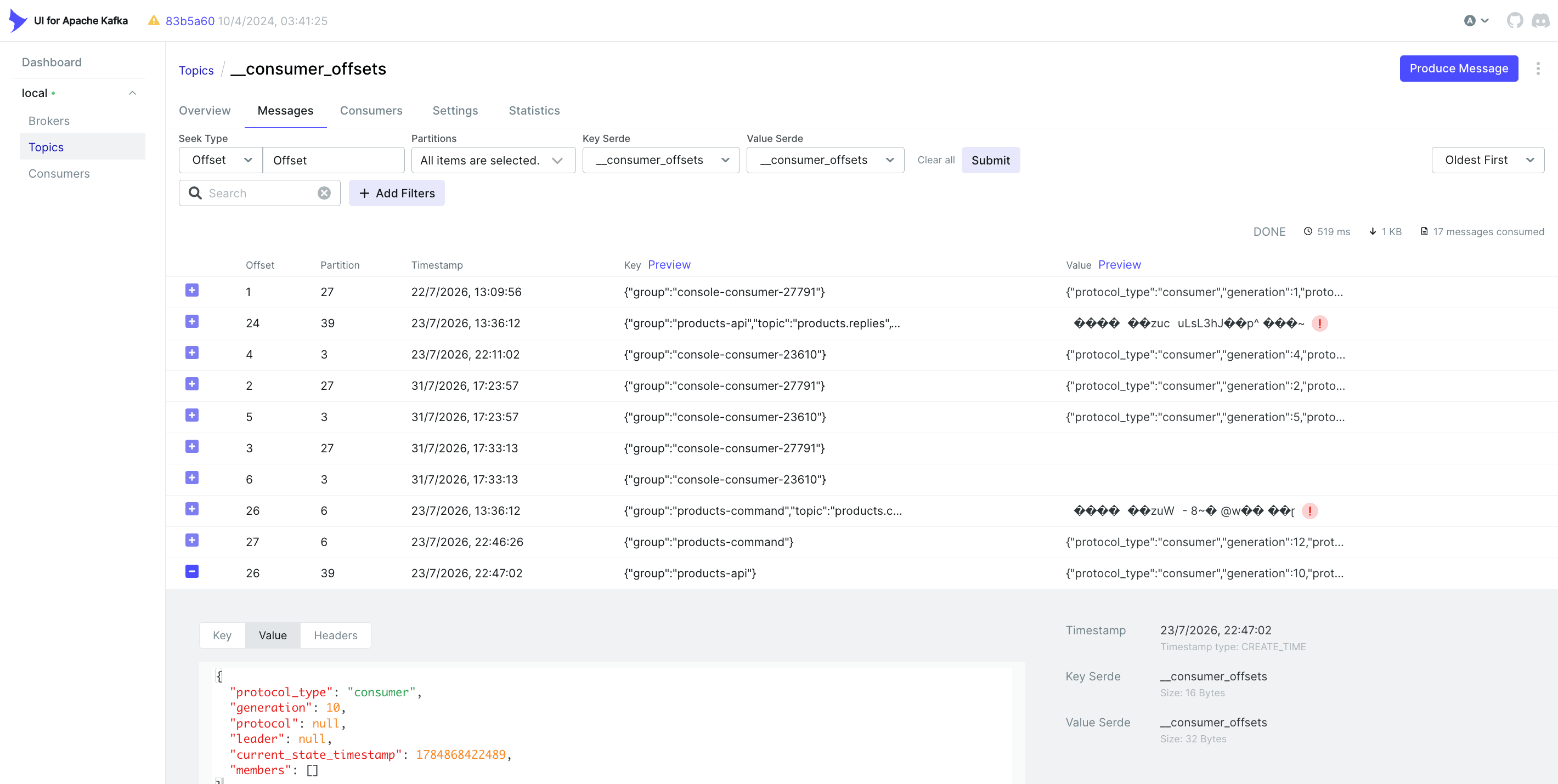Expand message row with offset 4 partition 3
Screen dimensions: 1558x784
pos(191,353)
